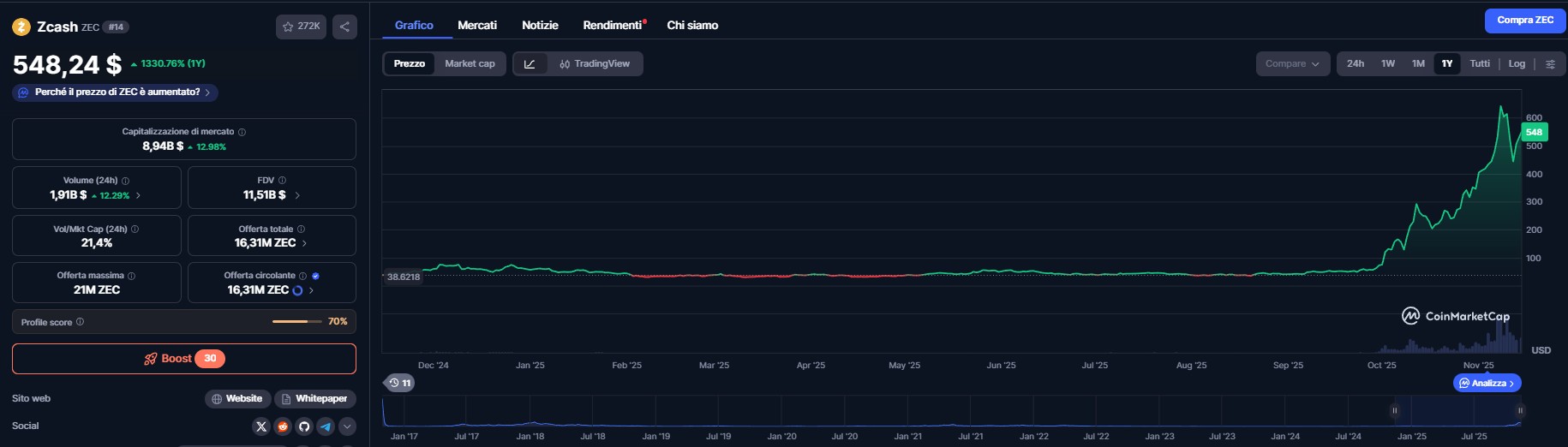Switch chart to TradingView mode
1568x447 pixels.
(595, 64)
